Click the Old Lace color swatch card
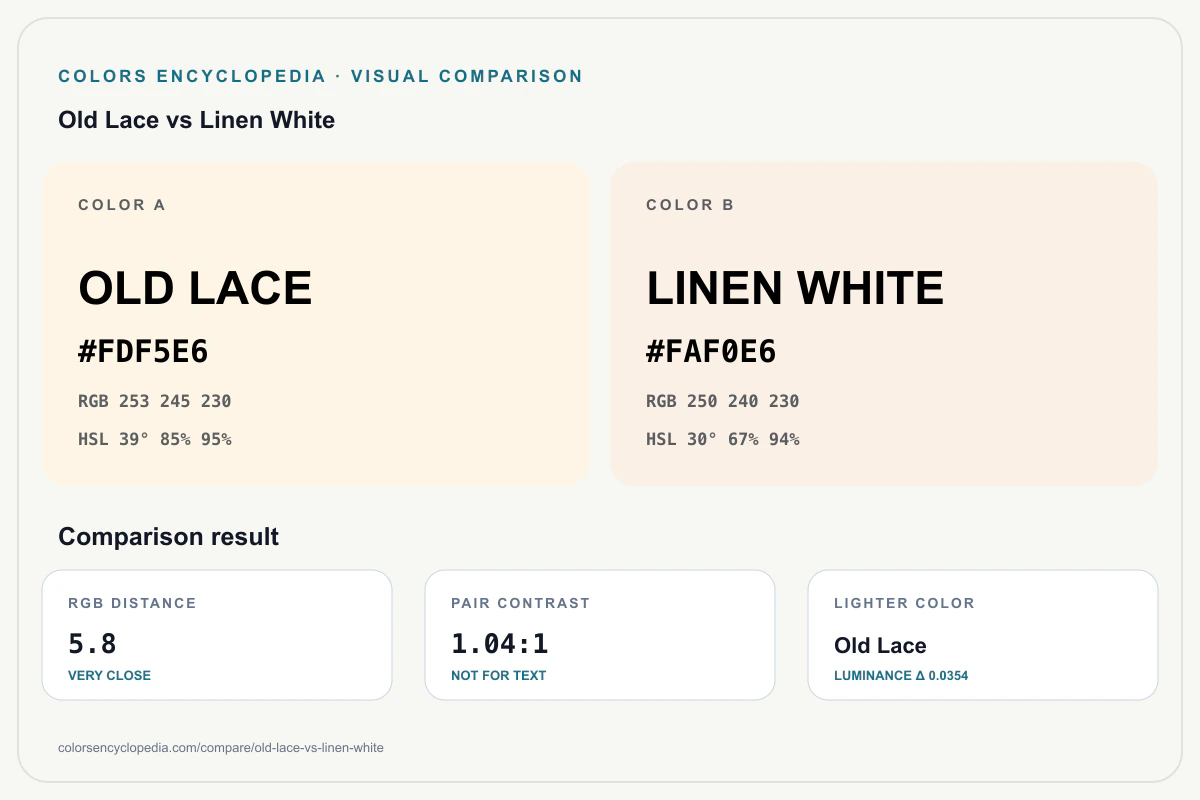 coord(316,324)
